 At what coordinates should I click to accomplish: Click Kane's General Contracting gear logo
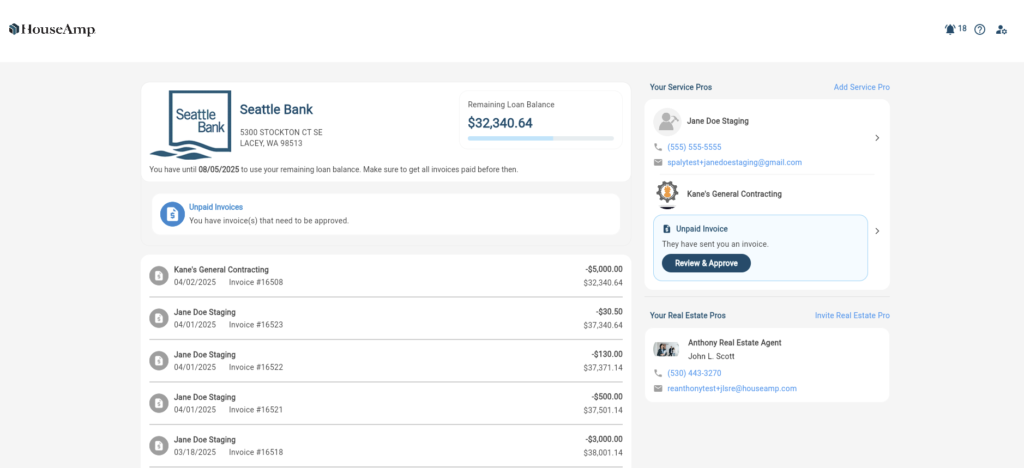click(667, 193)
